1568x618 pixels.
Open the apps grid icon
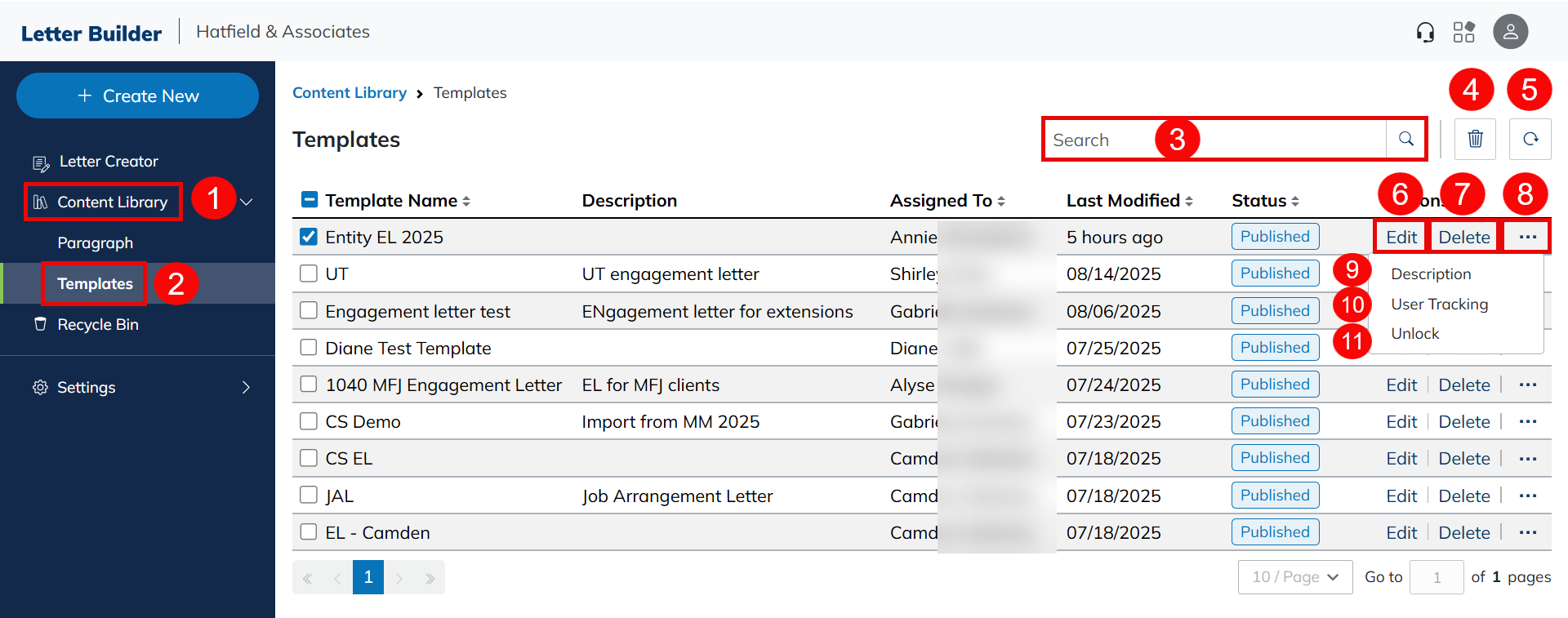[x=1463, y=32]
